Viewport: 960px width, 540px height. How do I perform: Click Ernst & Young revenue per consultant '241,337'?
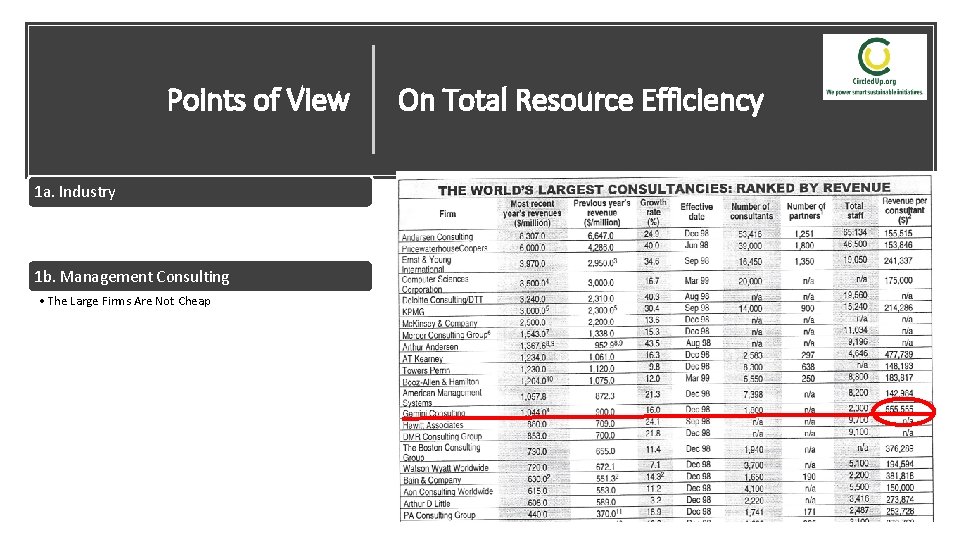click(x=898, y=260)
